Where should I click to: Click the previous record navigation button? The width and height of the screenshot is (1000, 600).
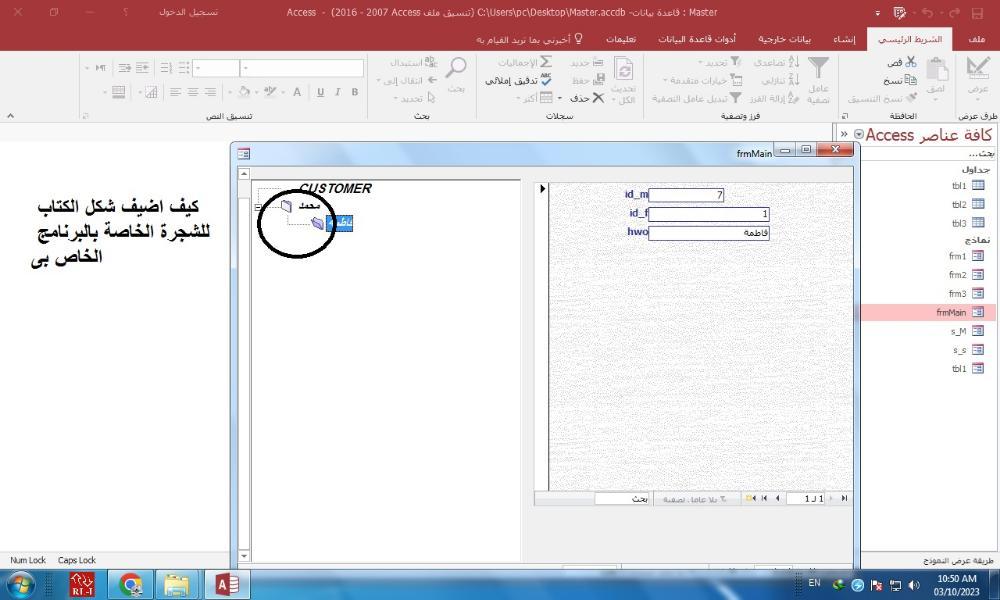(831, 499)
